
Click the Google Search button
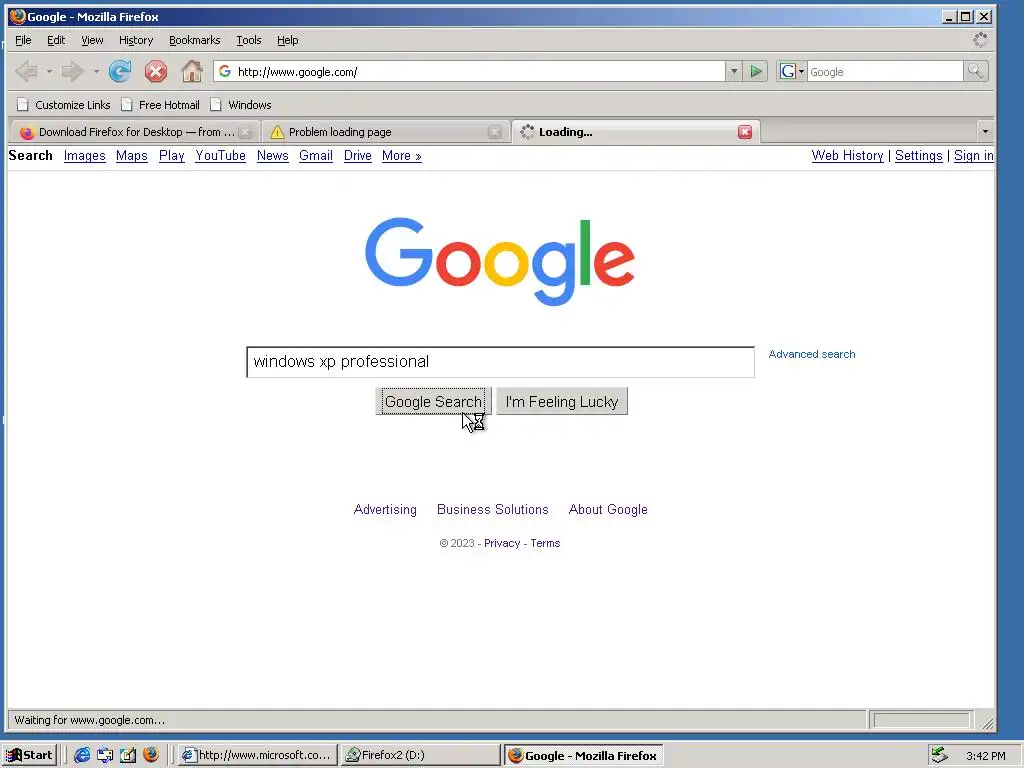pyautogui.click(x=433, y=401)
